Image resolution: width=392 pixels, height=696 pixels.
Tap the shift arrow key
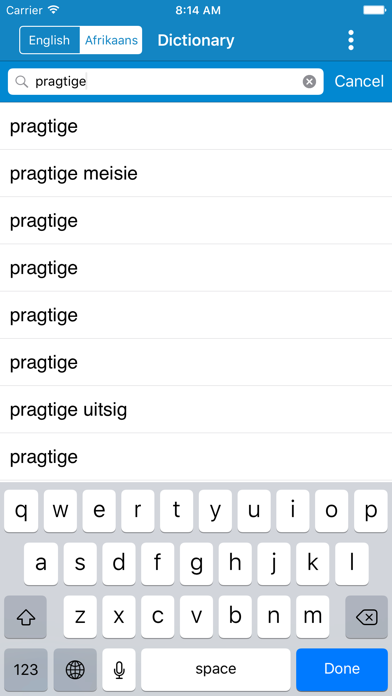point(25,617)
